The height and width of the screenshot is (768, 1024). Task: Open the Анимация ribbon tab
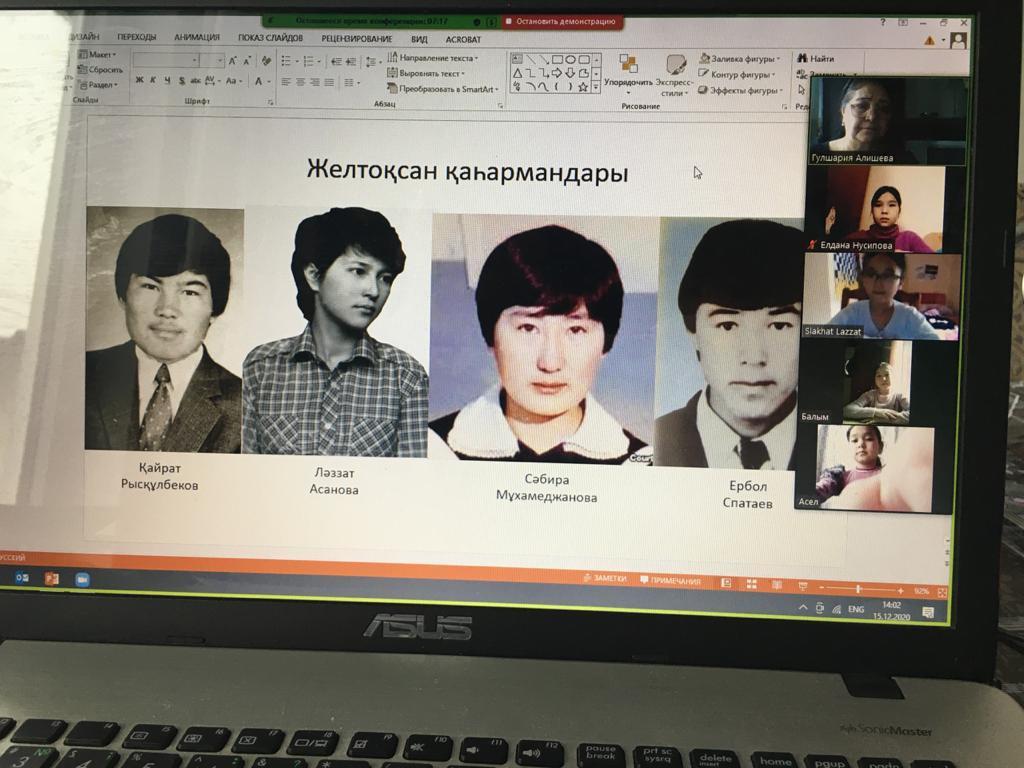(197, 37)
